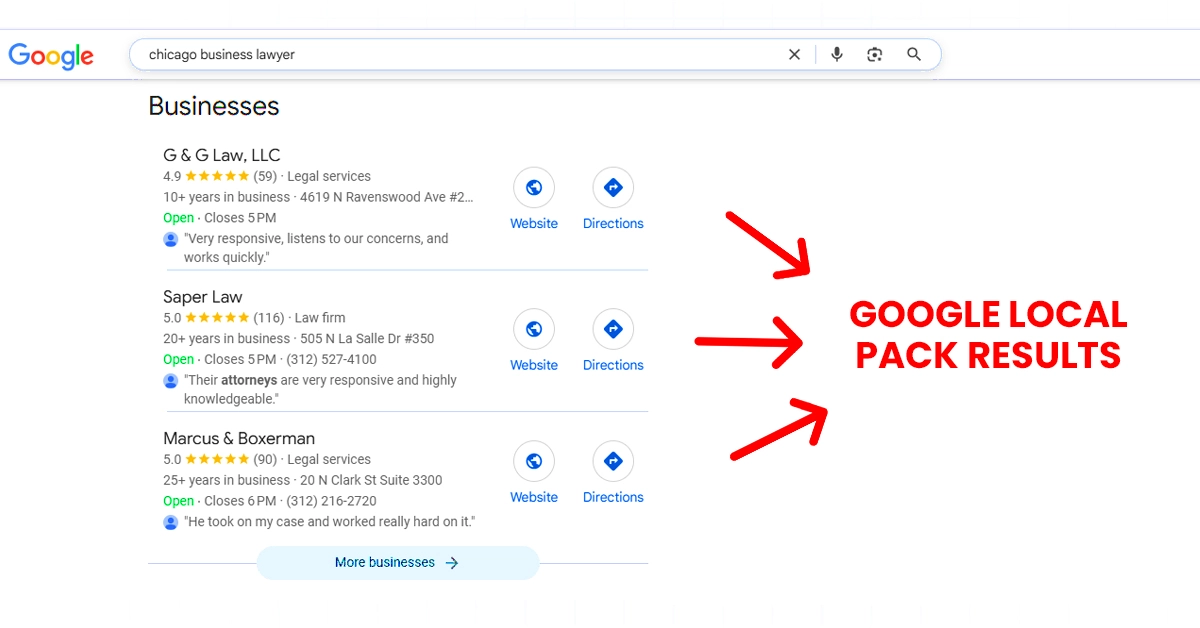Click Saper Law's 116 reviews count
This screenshot has height=628, width=1200.
tap(269, 318)
